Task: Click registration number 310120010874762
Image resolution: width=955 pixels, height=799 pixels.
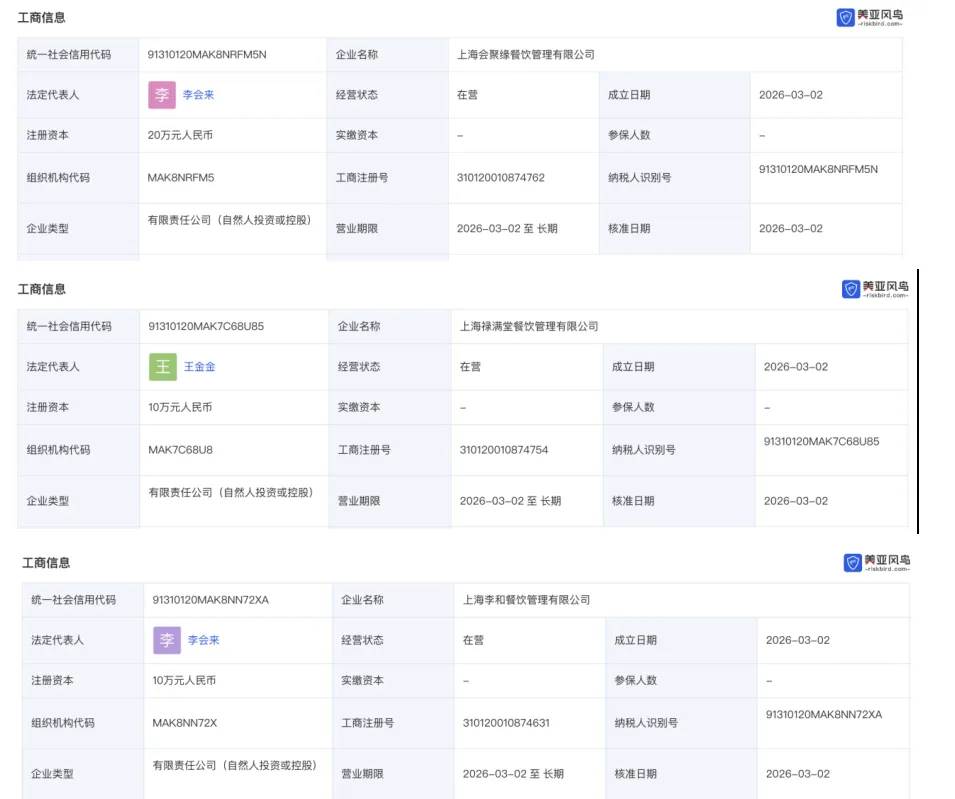Action: coord(501,178)
